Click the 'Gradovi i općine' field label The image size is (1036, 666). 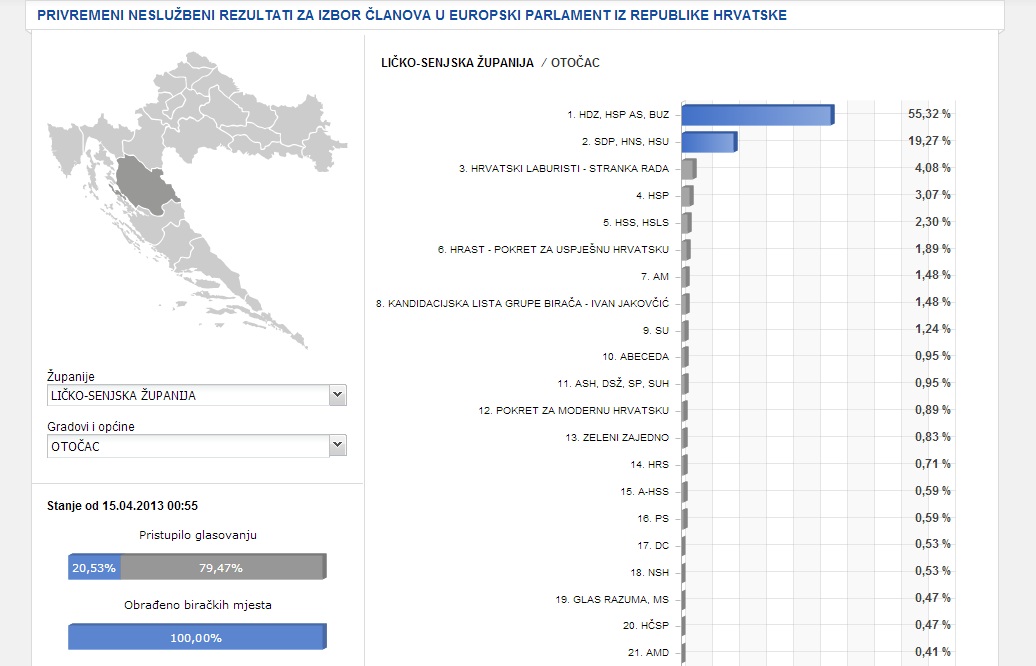pos(91,427)
